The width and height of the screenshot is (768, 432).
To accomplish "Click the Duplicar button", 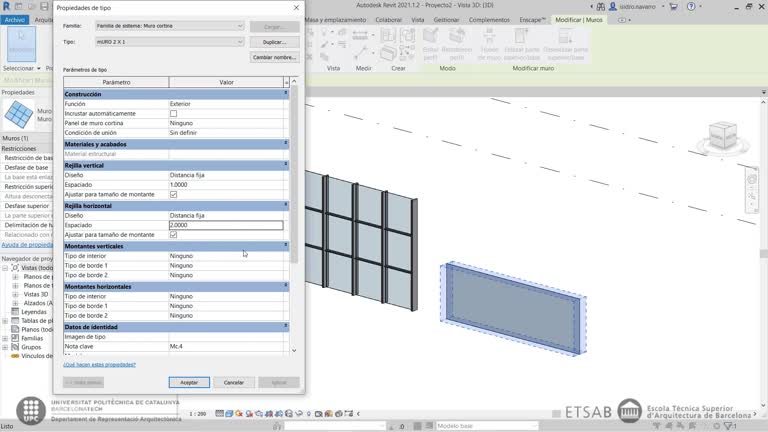I will 274,42.
